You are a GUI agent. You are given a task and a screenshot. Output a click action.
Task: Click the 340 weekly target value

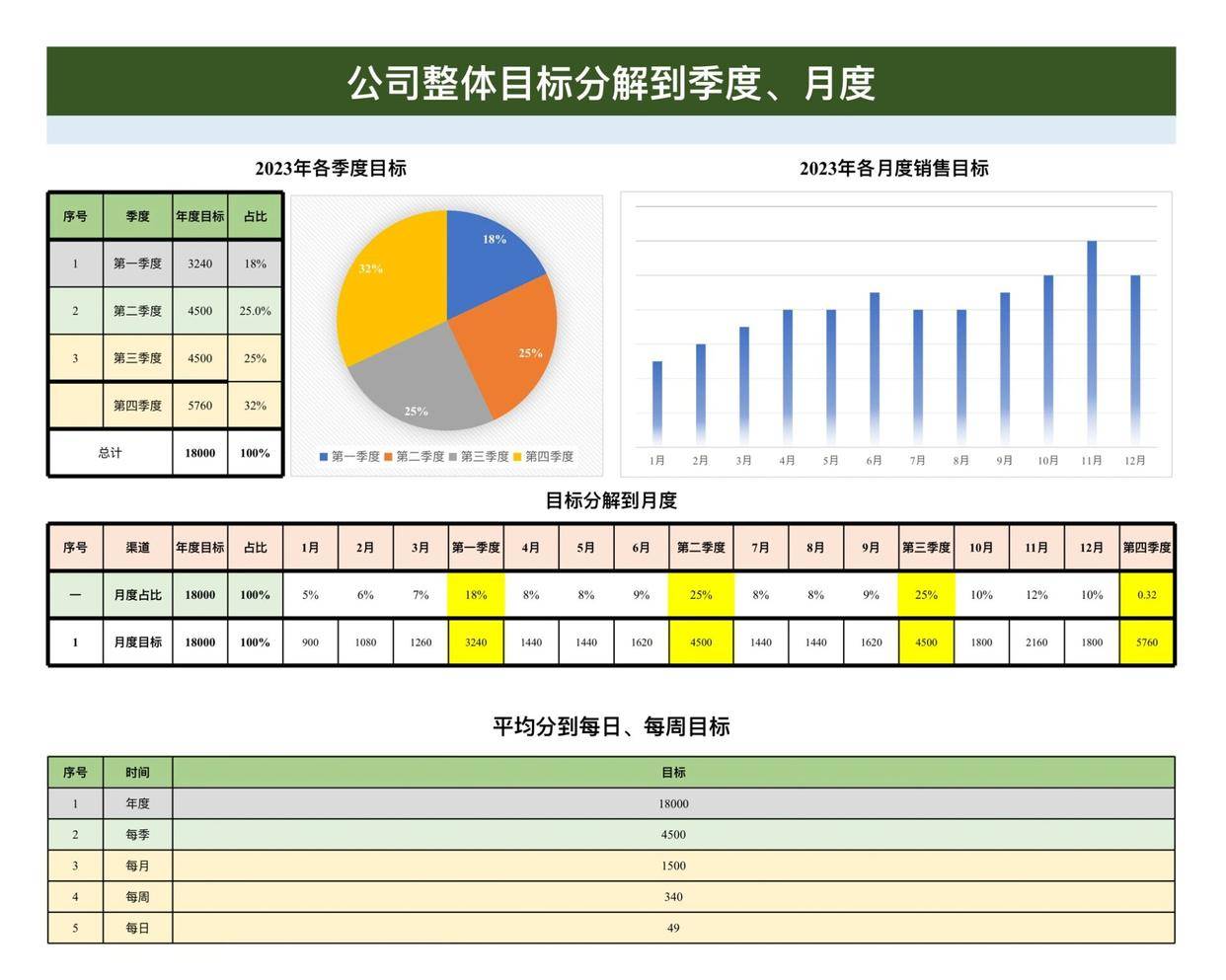coord(673,897)
